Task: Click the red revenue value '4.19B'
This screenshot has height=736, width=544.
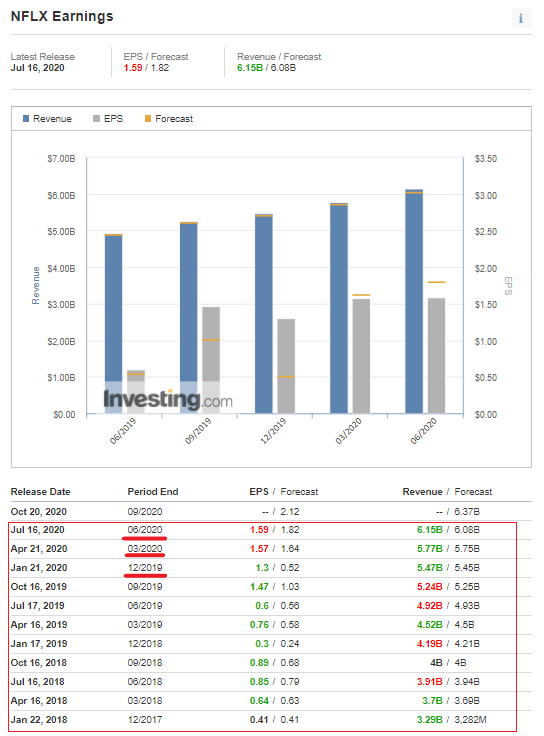Action: click(429, 644)
